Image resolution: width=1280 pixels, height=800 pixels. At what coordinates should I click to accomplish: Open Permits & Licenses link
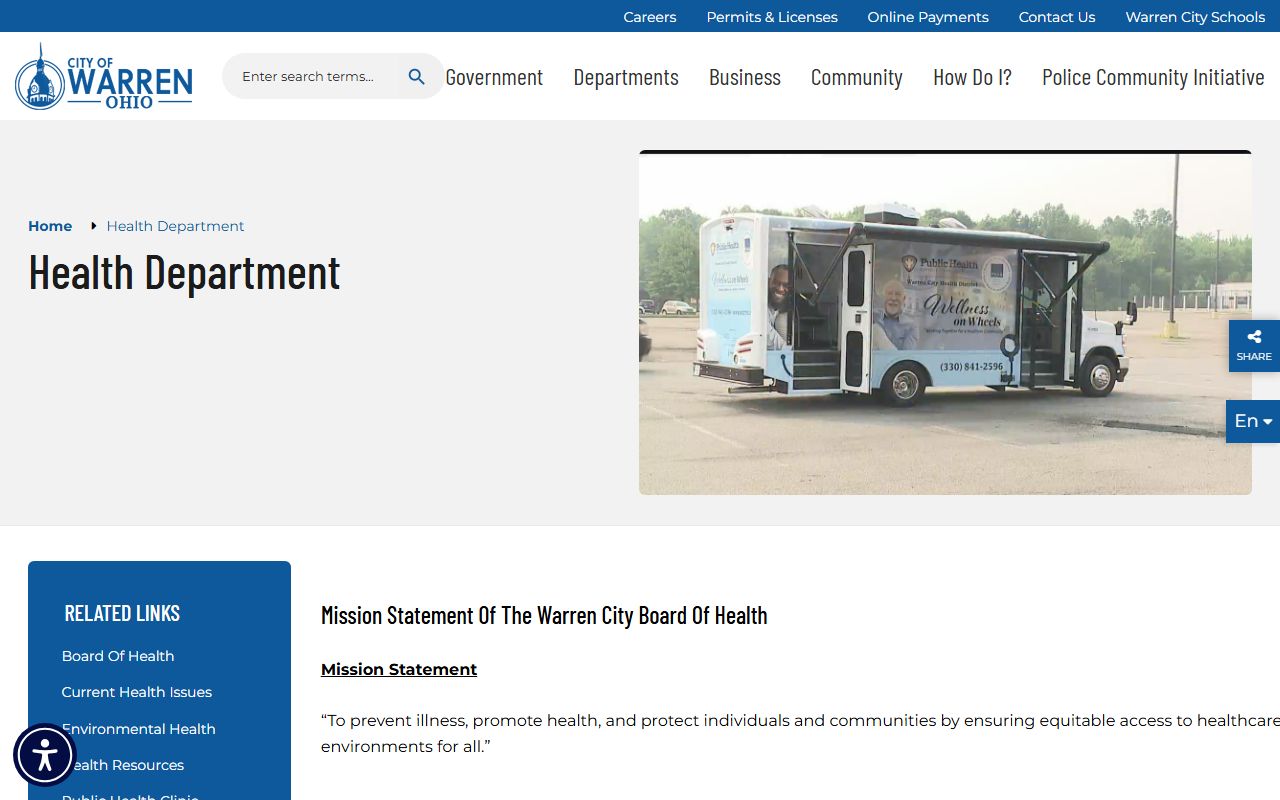pos(772,17)
